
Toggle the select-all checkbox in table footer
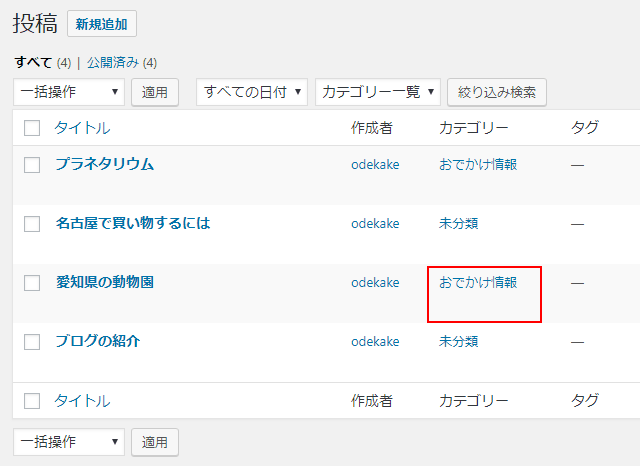coord(32,401)
